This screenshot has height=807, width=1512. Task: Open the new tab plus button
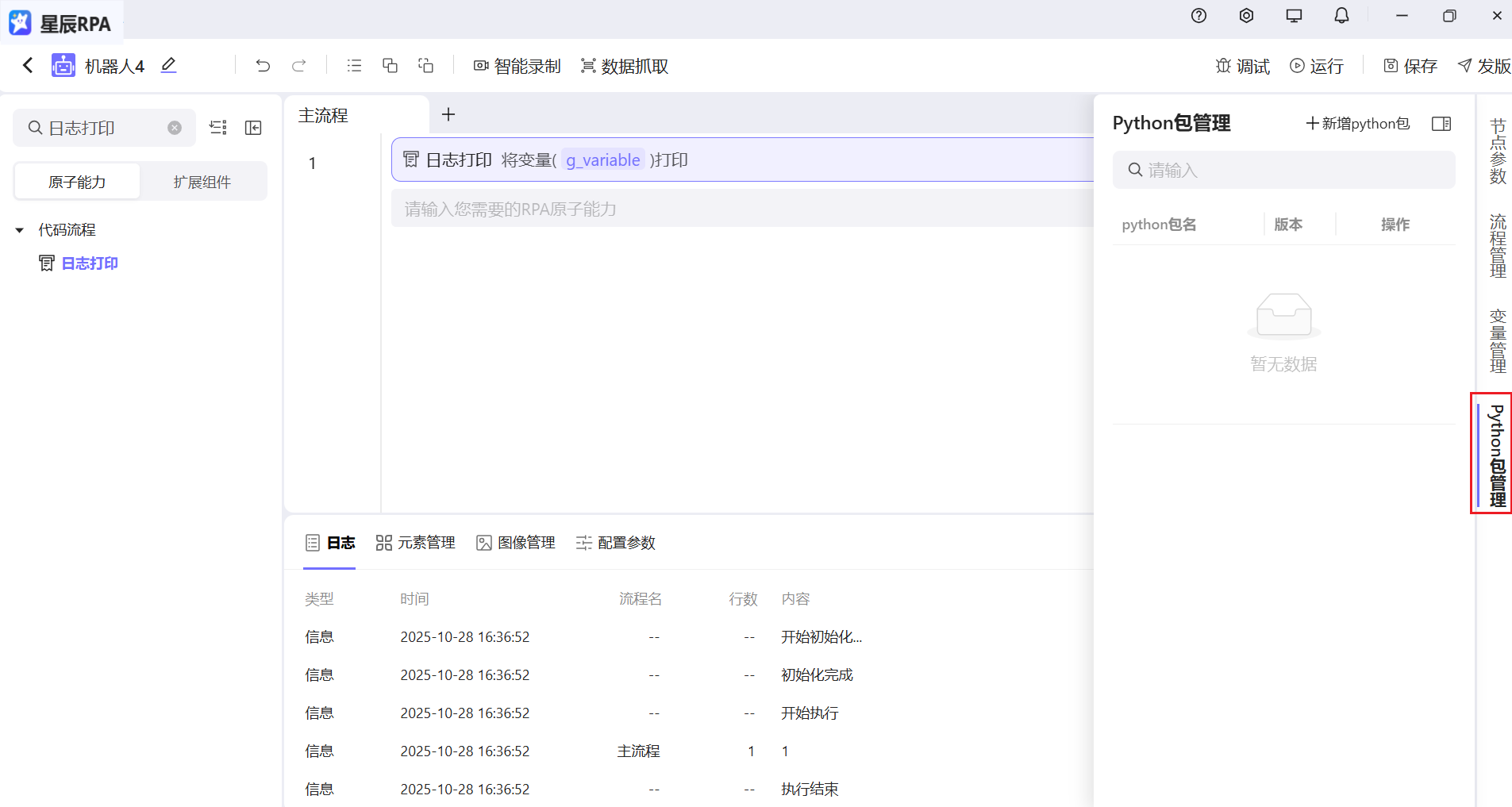point(448,114)
